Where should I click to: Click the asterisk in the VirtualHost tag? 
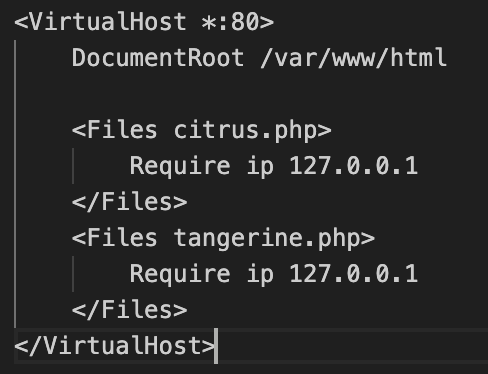click(209, 23)
